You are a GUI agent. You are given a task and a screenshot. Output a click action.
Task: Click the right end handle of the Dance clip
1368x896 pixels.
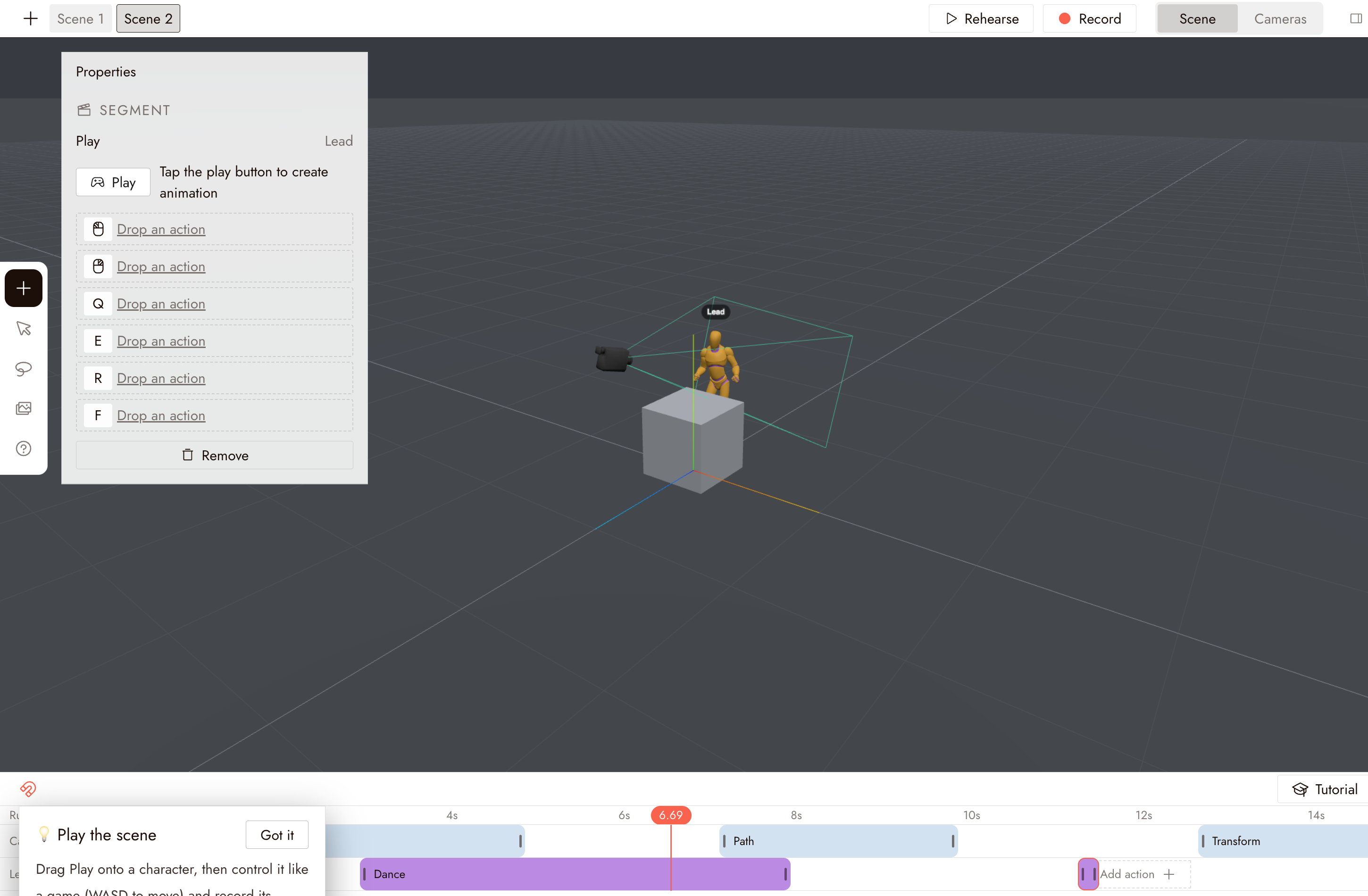click(785, 874)
